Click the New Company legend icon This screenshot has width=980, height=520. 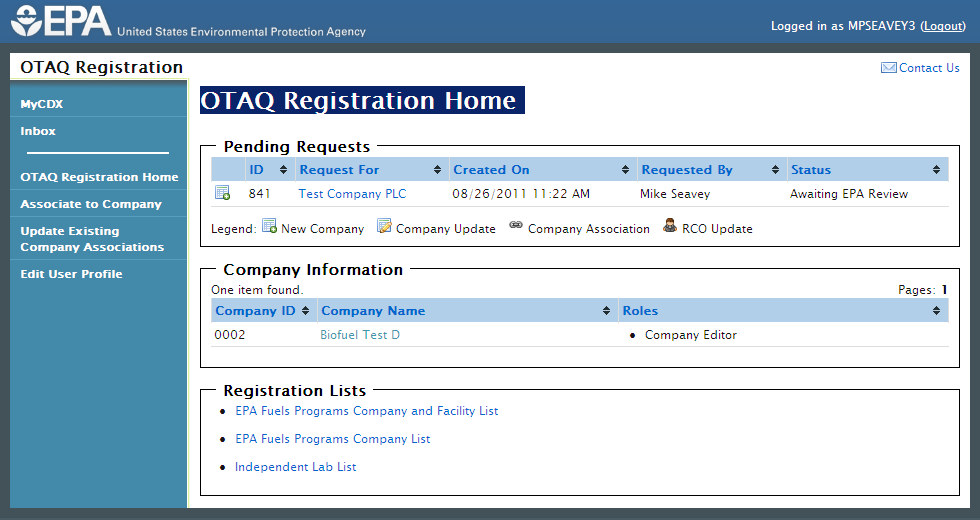click(269, 226)
